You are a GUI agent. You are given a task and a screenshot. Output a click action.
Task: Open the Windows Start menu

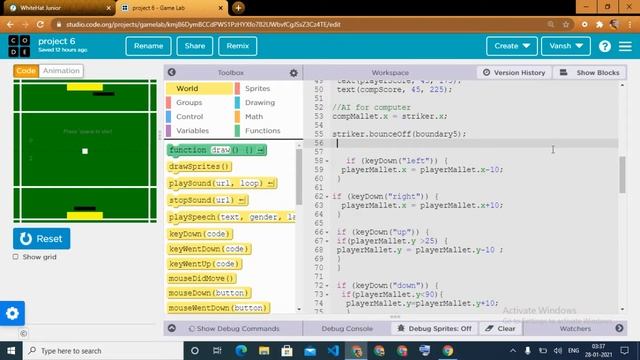(x=11, y=351)
